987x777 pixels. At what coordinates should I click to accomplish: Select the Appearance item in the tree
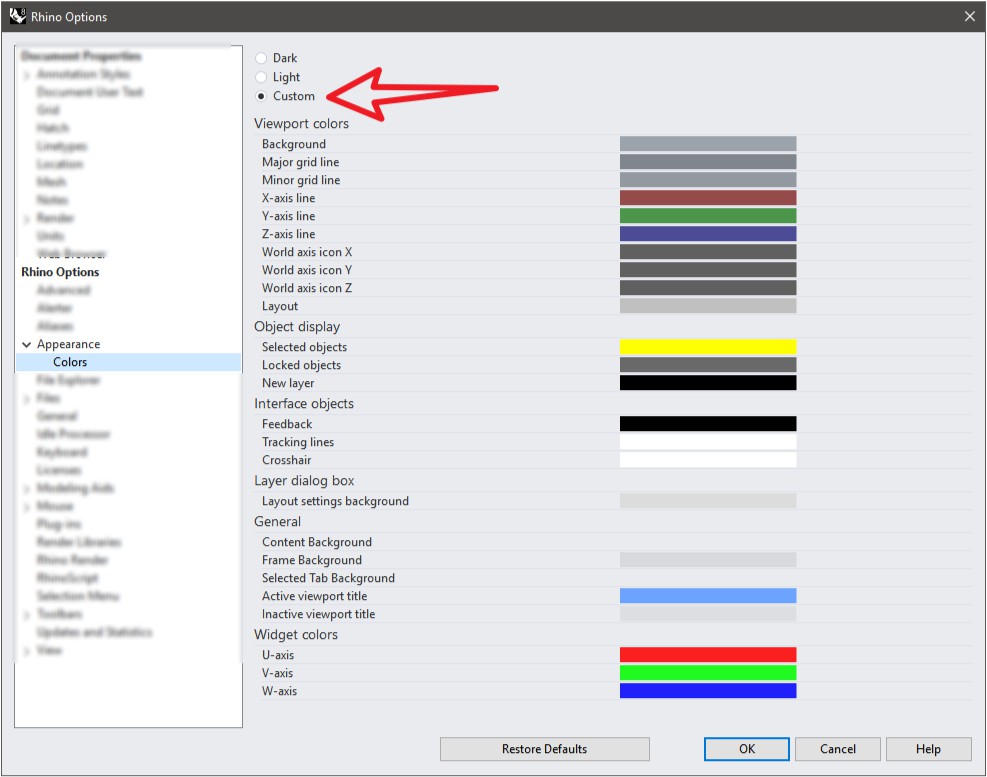(69, 344)
